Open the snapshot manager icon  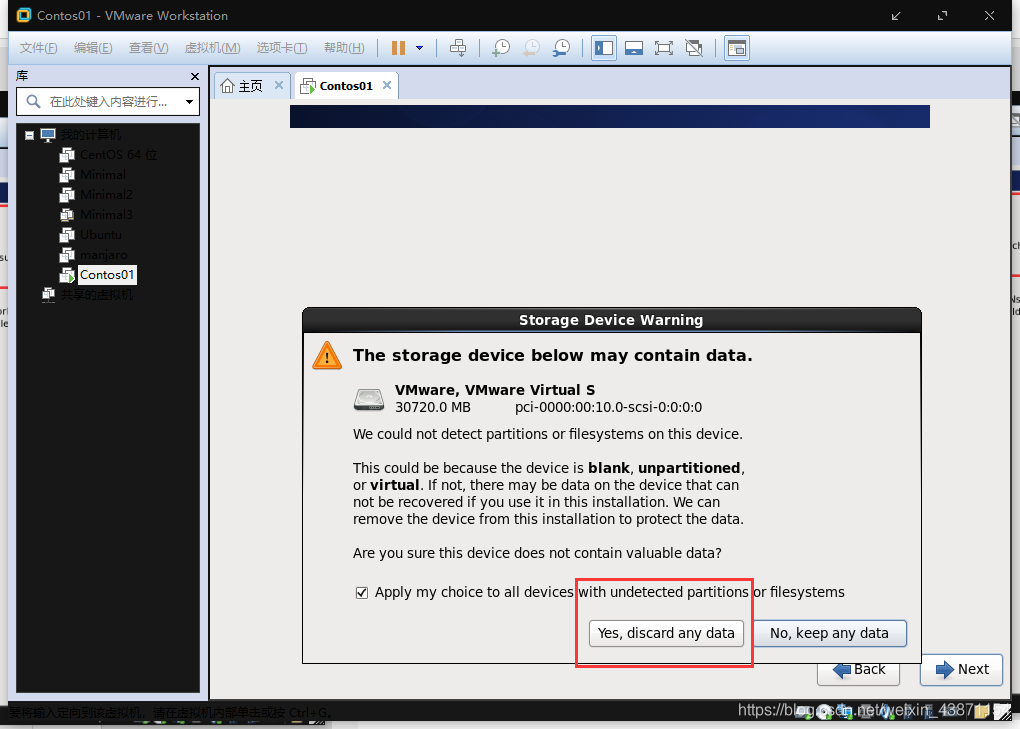tap(561, 47)
